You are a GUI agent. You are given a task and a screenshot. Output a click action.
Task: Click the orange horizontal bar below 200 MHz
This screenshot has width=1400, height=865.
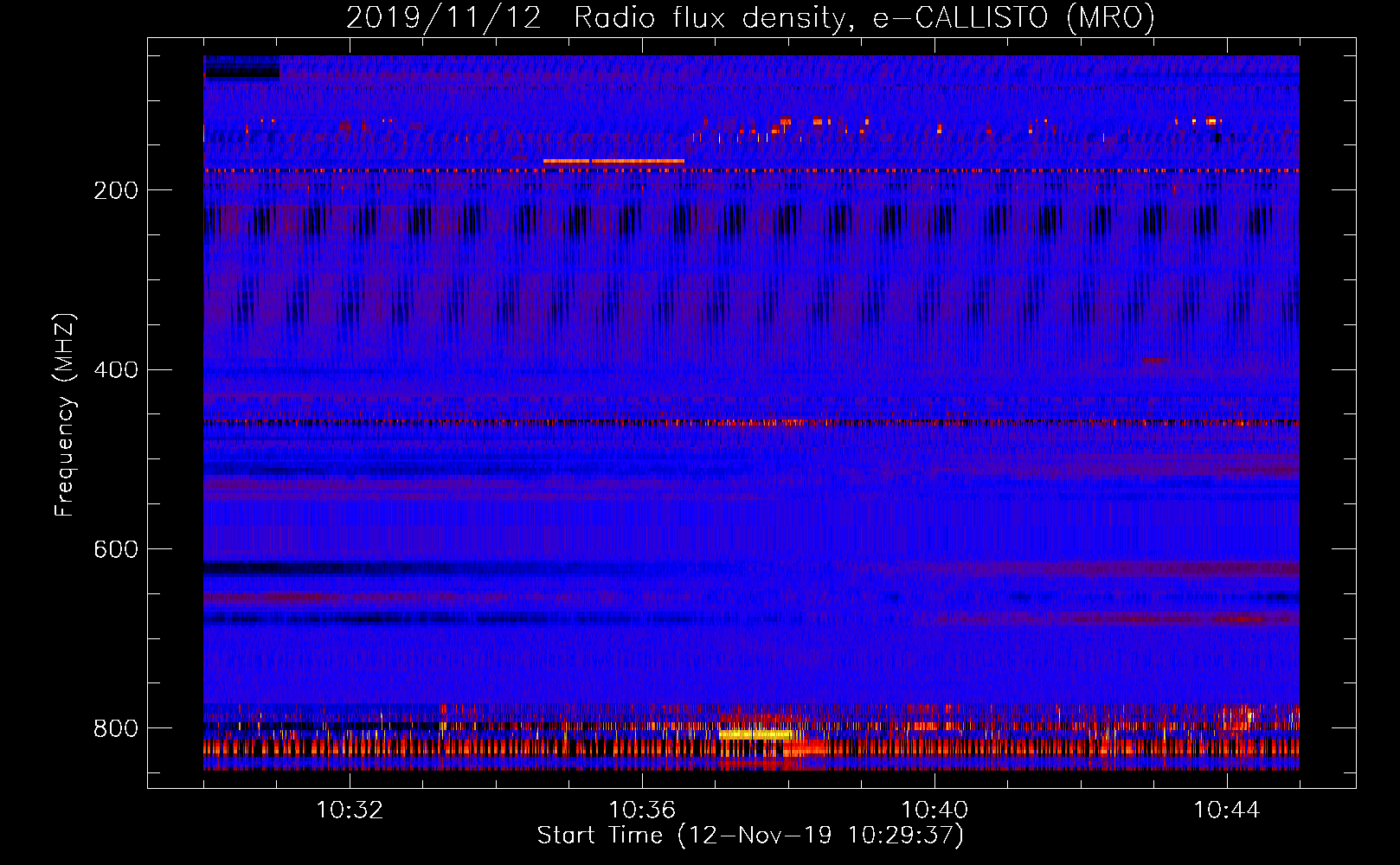click(x=613, y=161)
